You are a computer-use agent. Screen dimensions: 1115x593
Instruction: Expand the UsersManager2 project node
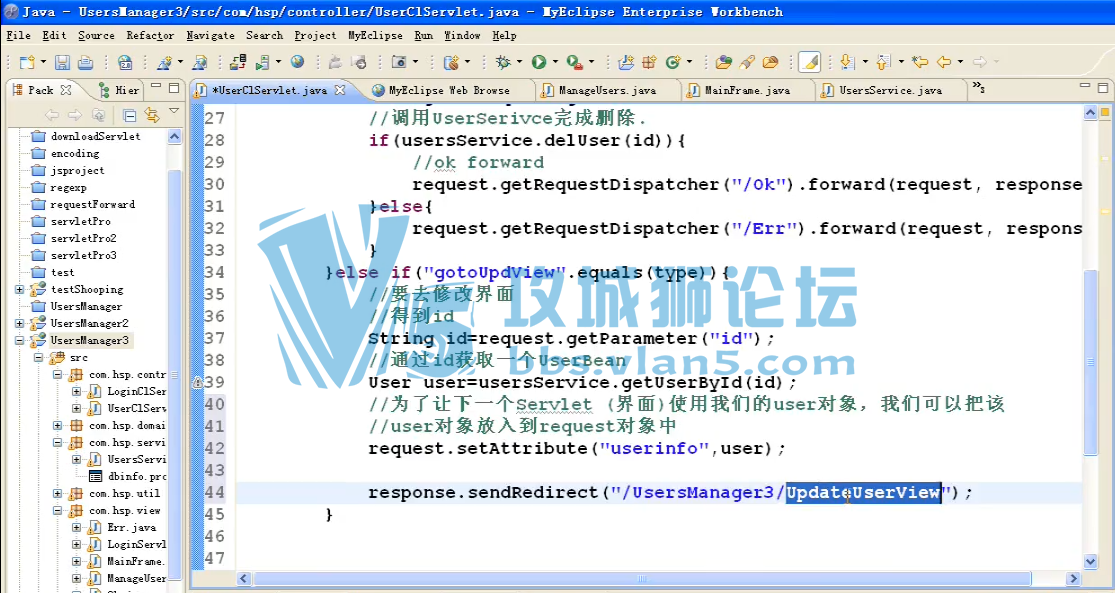[x=20, y=324]
